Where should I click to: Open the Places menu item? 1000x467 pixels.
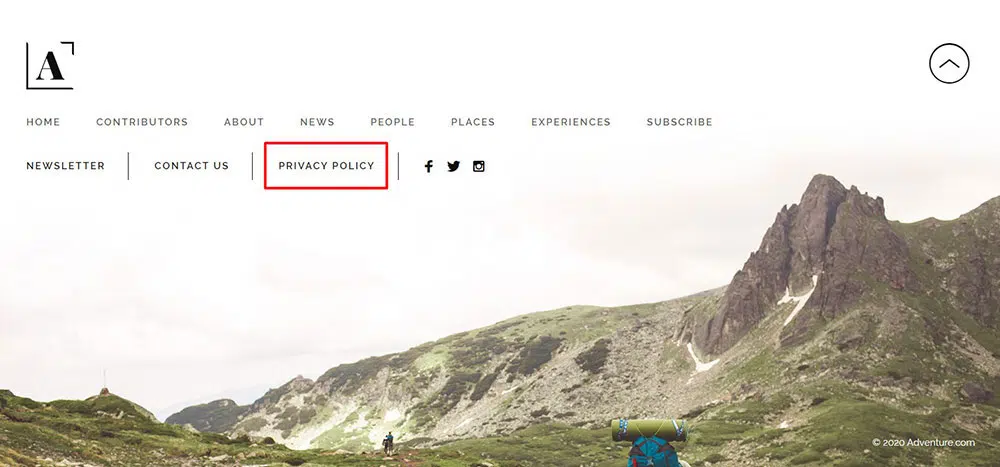click(x=473, y=122)
